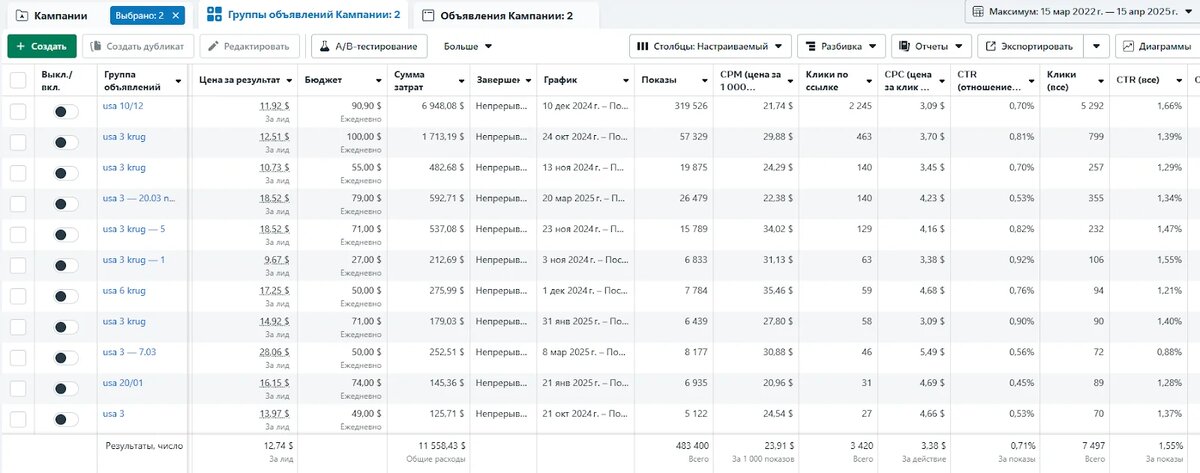Viewport: 1200px width, 473px height.
Task: Click the chart icon on Диаграммы
Action: tap(1129, 46)
